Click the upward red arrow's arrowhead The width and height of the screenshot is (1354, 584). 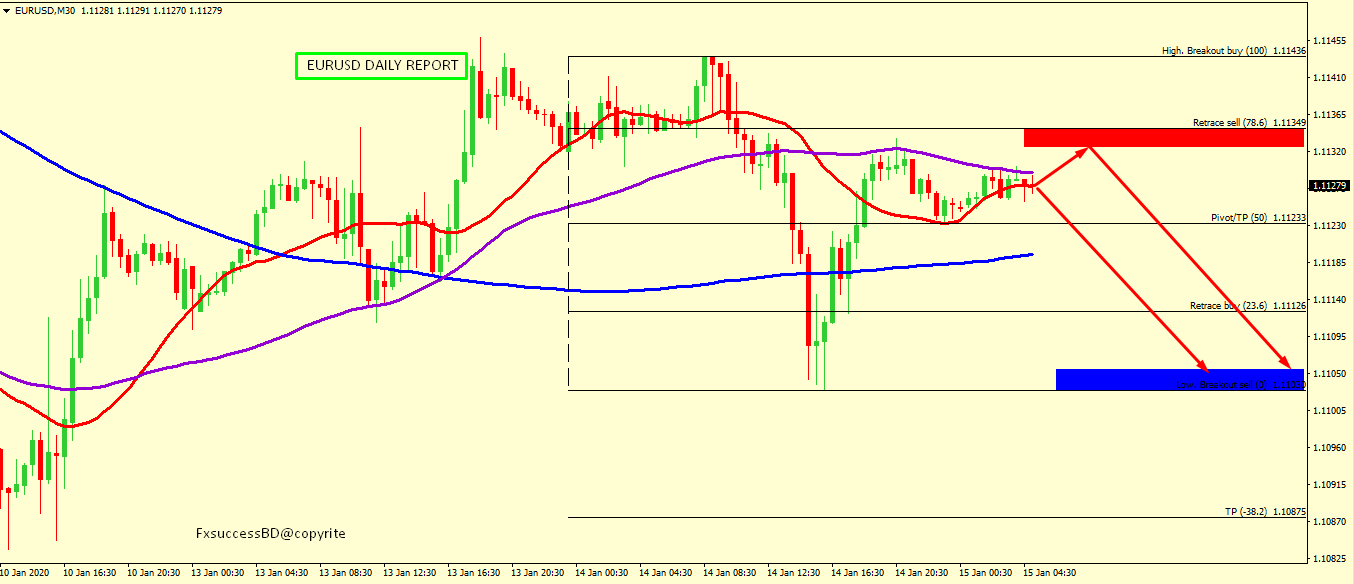(x=1085, y=150)
